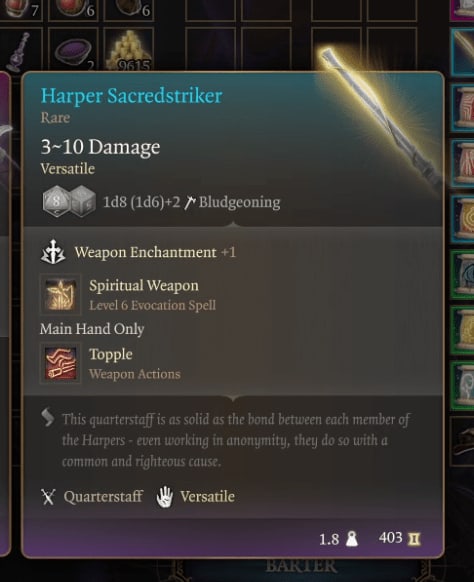Select the blue eye scroll item
This screenshot has width=474, height=582.
[462, 274]
